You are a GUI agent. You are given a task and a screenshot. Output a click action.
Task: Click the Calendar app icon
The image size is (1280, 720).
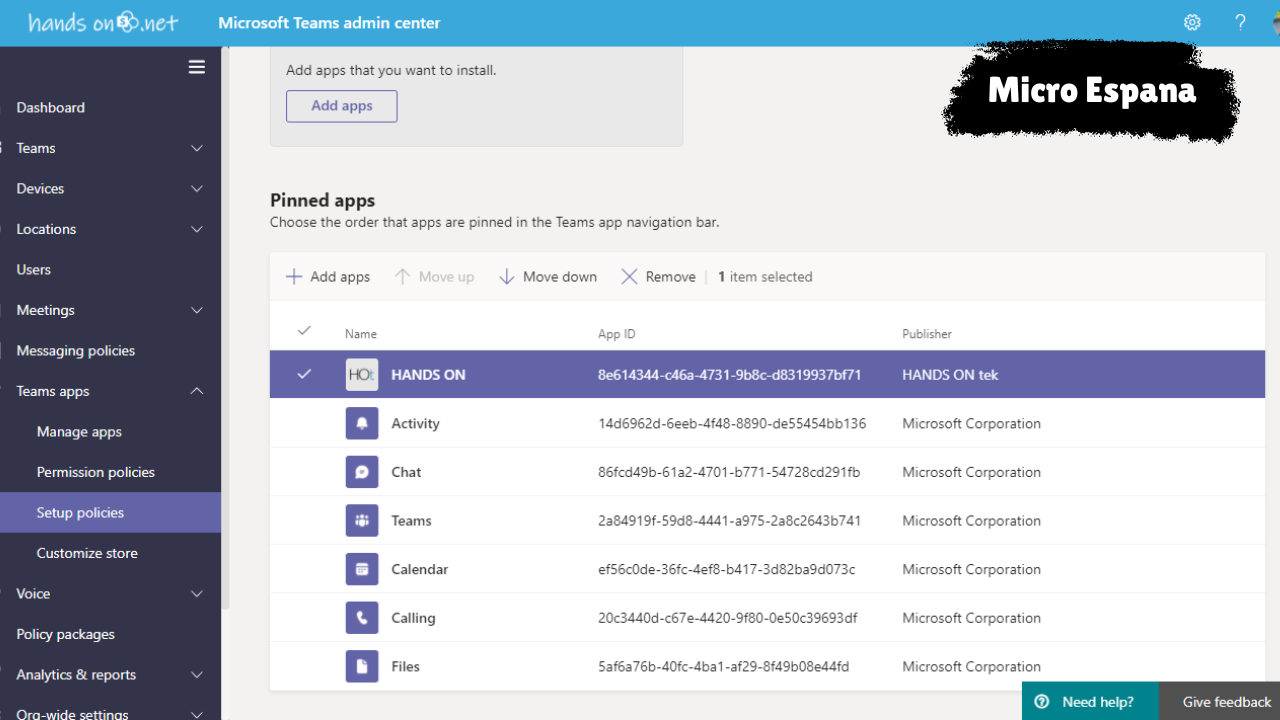362,569
